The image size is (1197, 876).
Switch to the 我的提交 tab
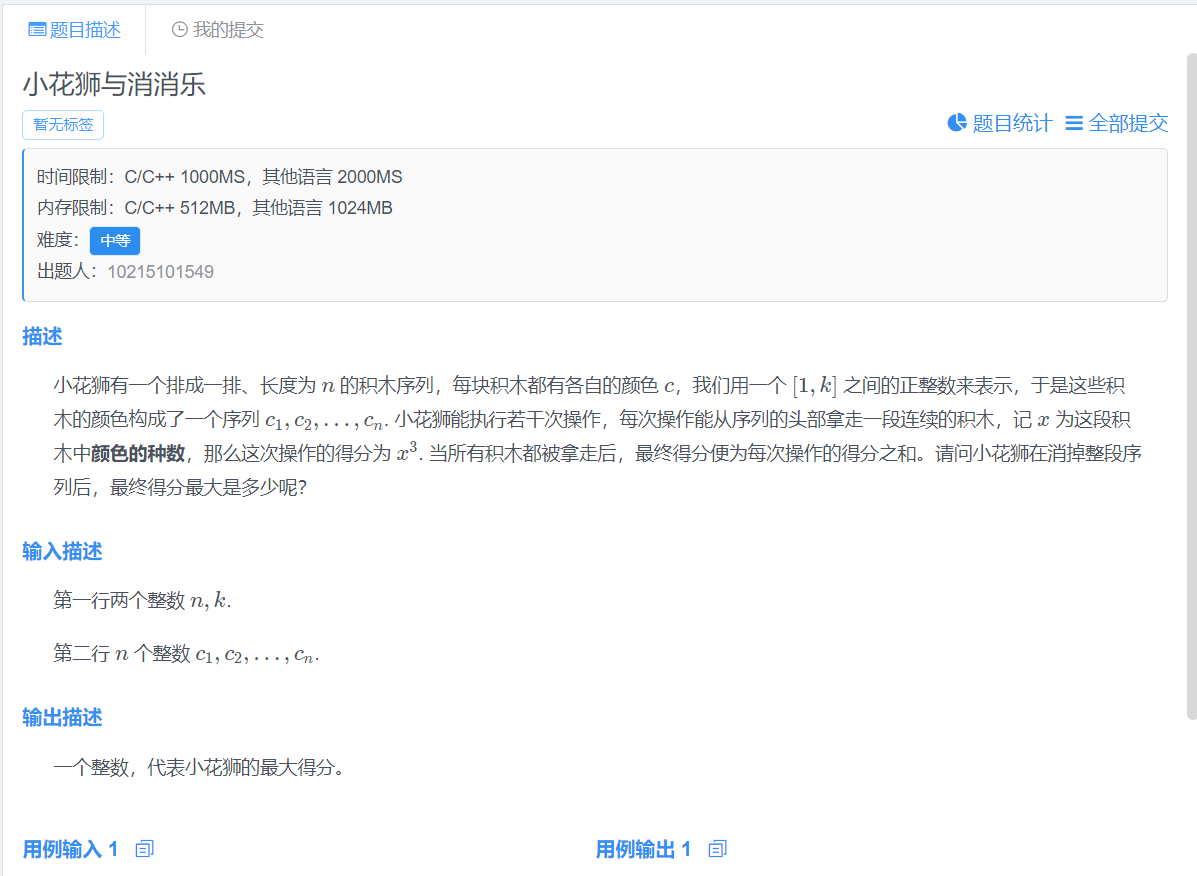(228, 30)
